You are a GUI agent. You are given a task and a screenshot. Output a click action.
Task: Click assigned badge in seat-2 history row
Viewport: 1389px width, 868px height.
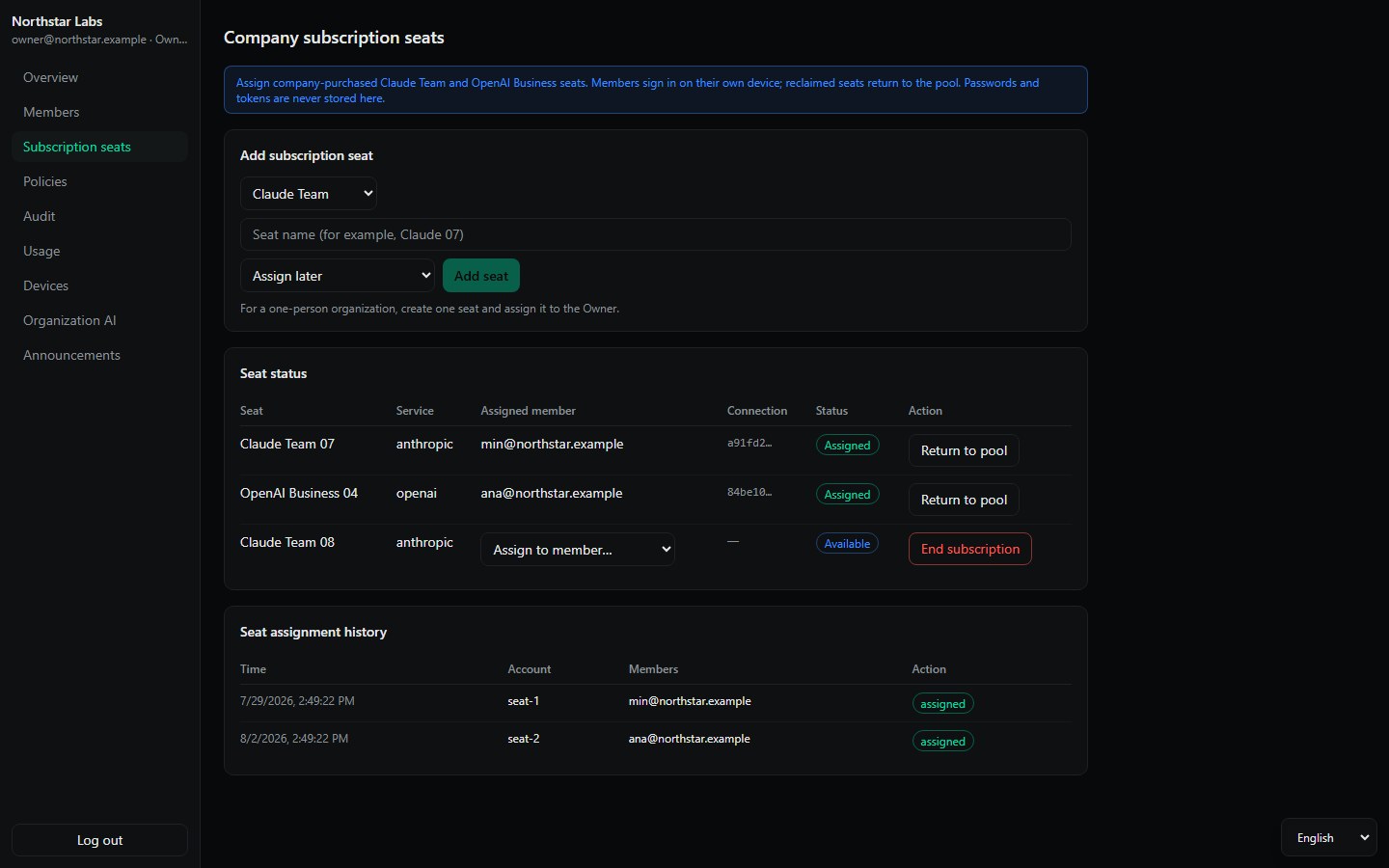pos(942,742)
